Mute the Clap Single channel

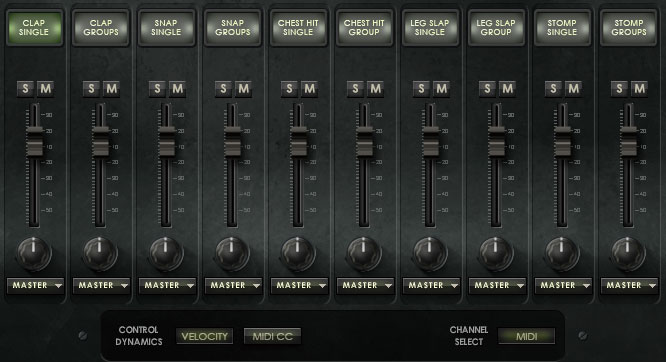[x=45, y=89]
